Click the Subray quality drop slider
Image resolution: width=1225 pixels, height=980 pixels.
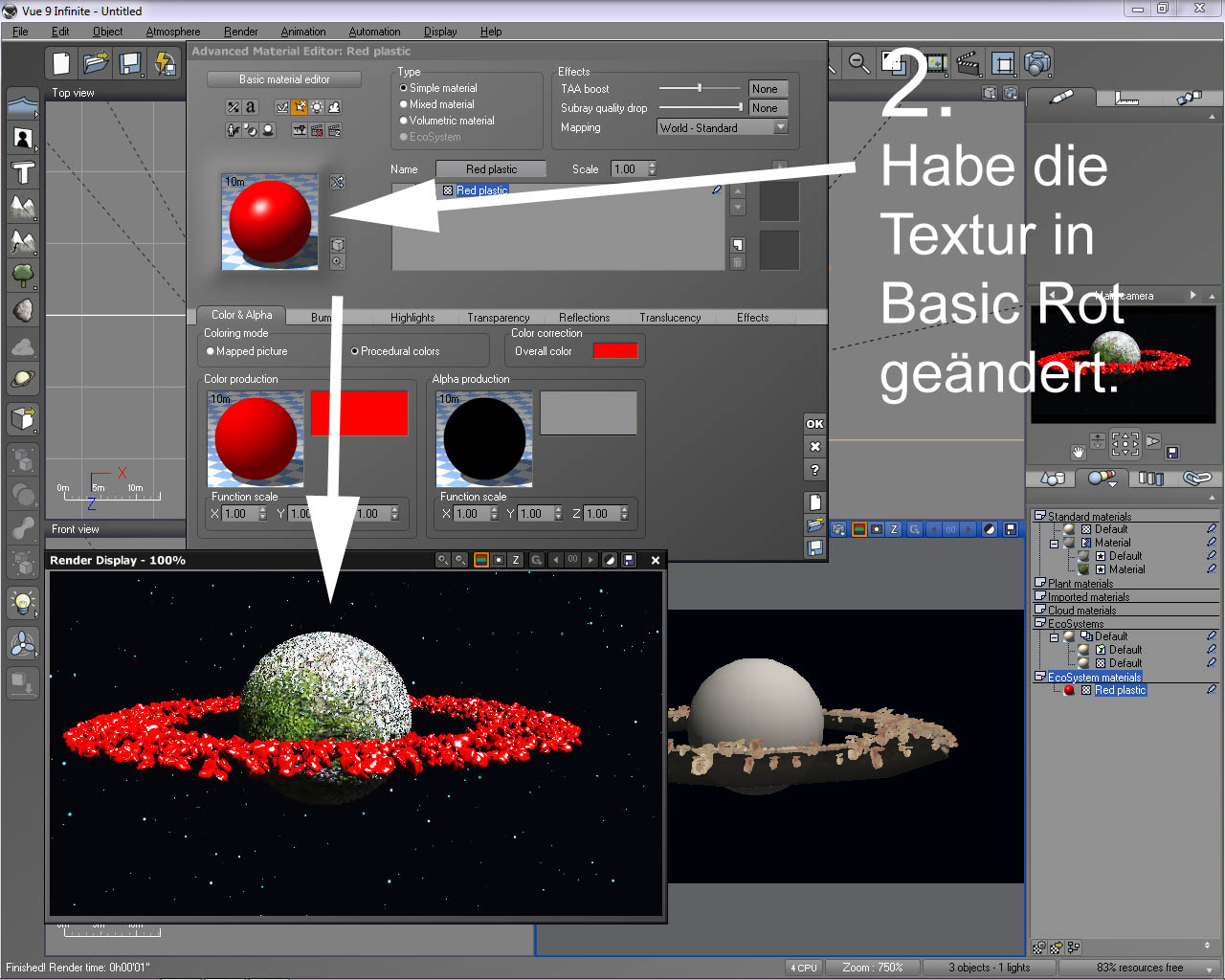(x=700, y=107)
